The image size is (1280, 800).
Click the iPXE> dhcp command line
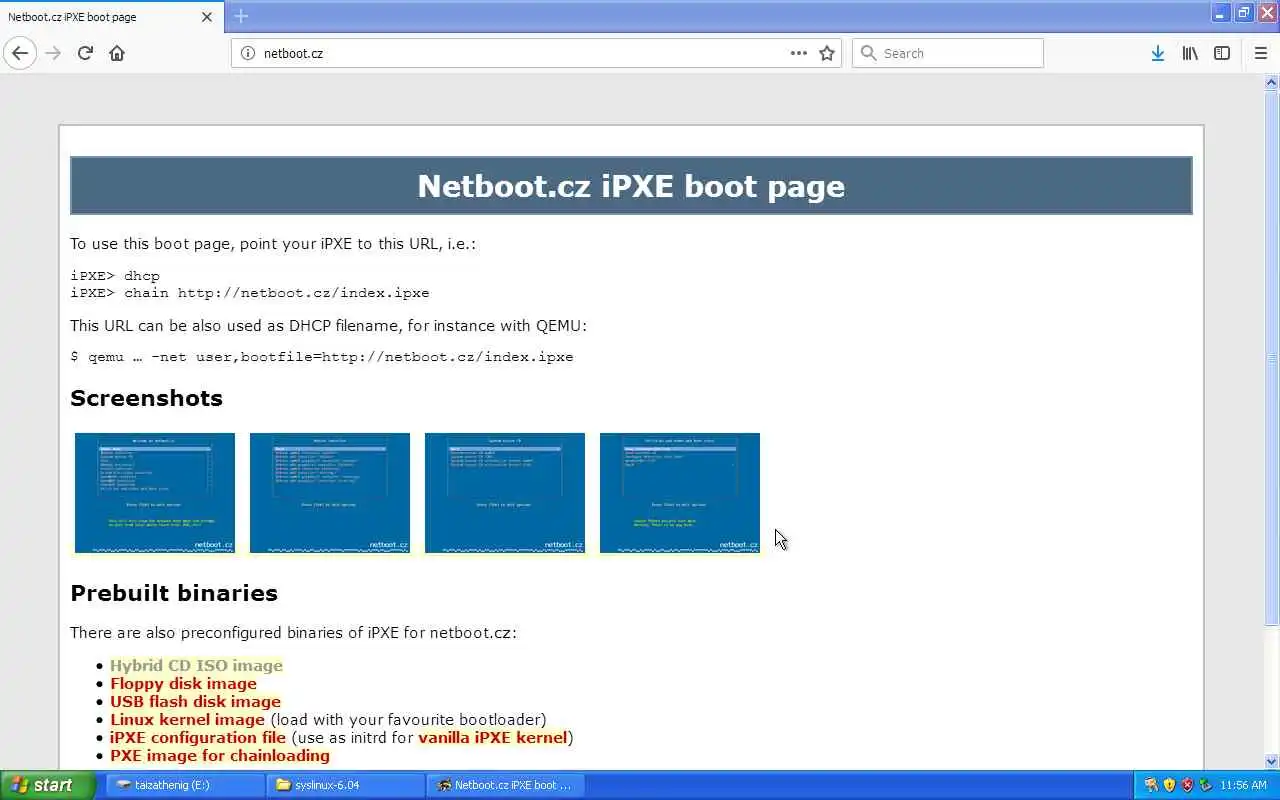click(x=115, y=275)
